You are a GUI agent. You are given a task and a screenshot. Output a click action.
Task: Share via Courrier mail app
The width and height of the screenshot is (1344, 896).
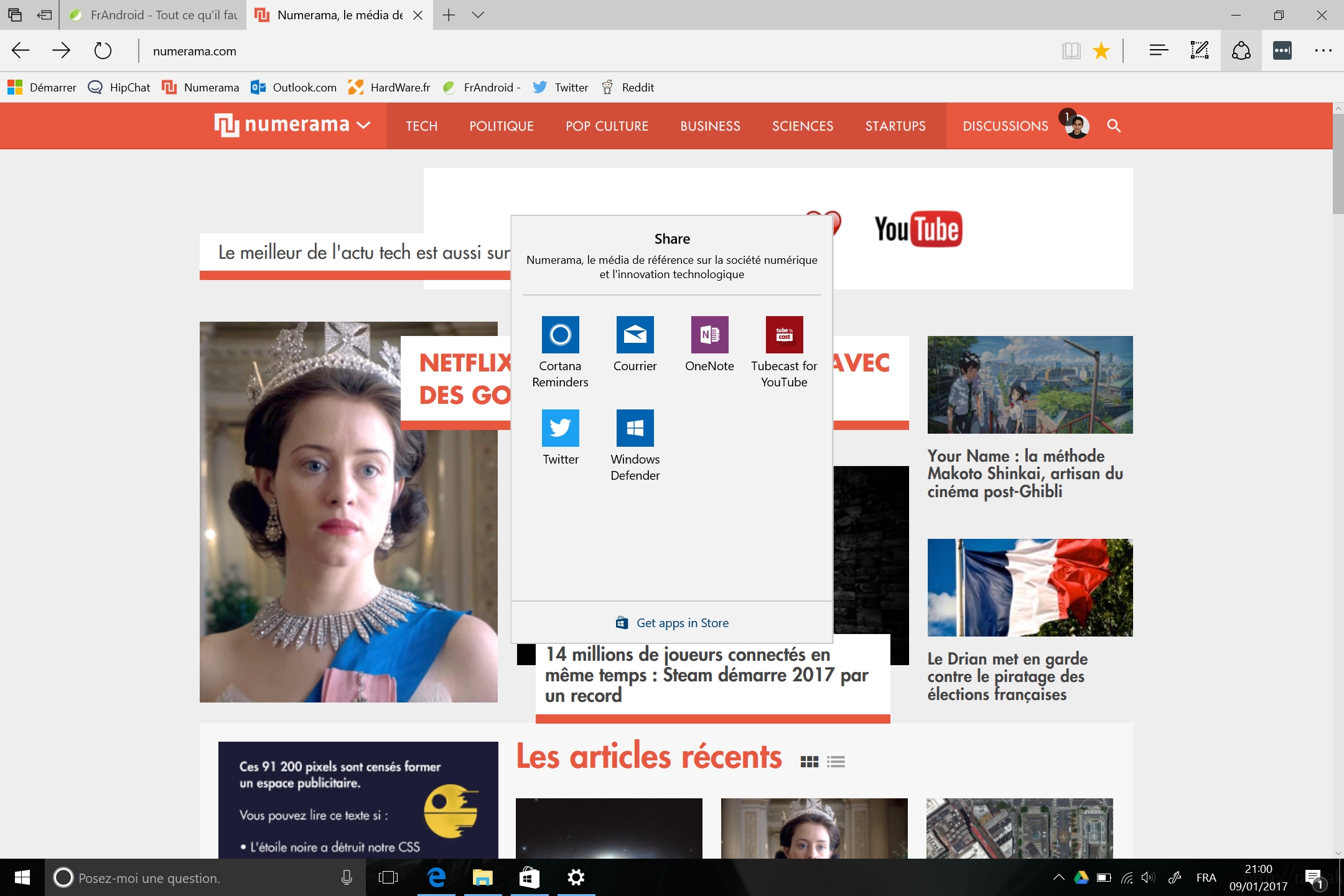point(635,344)
